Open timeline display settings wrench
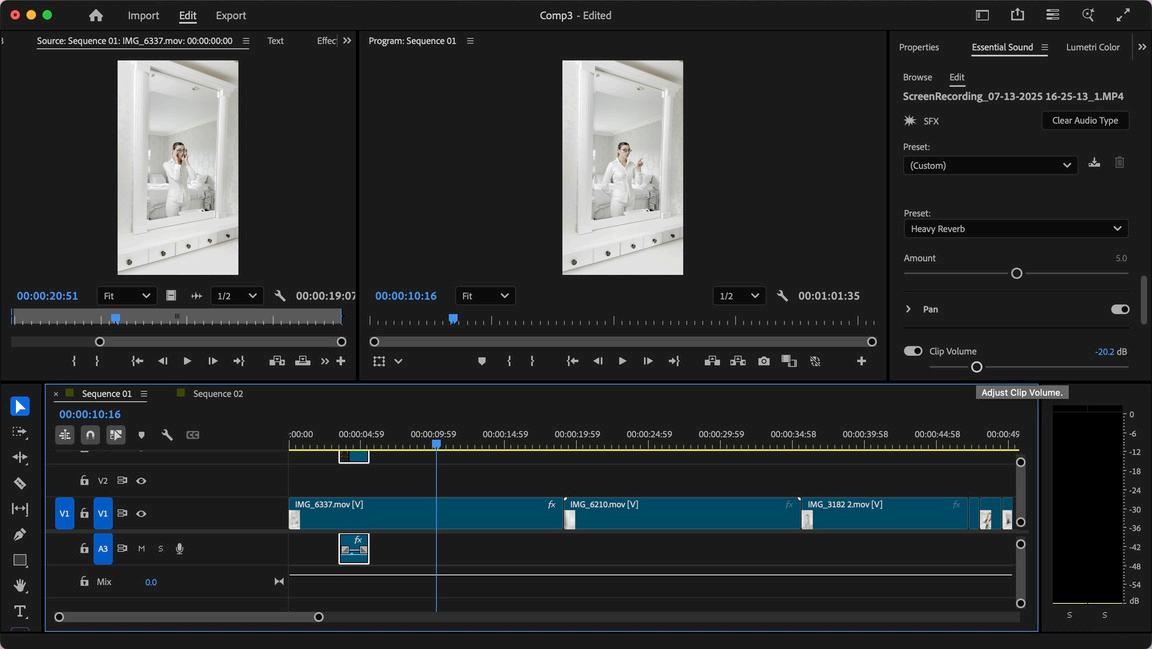1152x649 pixels. tap(167, 435)
